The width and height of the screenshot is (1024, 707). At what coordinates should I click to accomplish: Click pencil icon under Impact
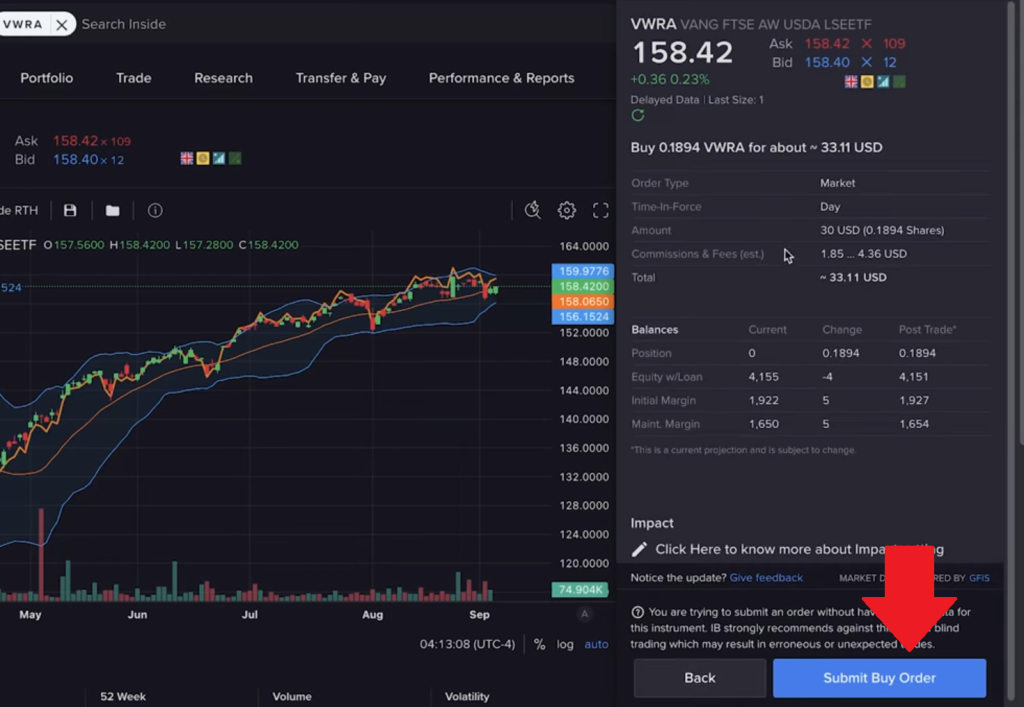[x=639, y=550]
